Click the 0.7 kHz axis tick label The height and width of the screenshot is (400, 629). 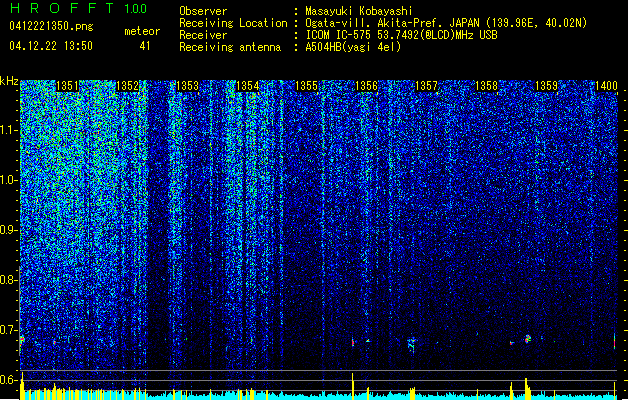pyautogui.click(x=8, y=330)
